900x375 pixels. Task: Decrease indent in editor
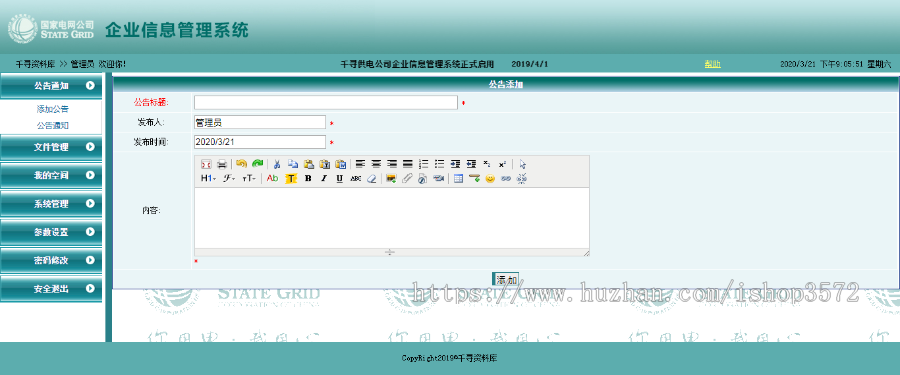pyautogui.click(x=471, y=164)
